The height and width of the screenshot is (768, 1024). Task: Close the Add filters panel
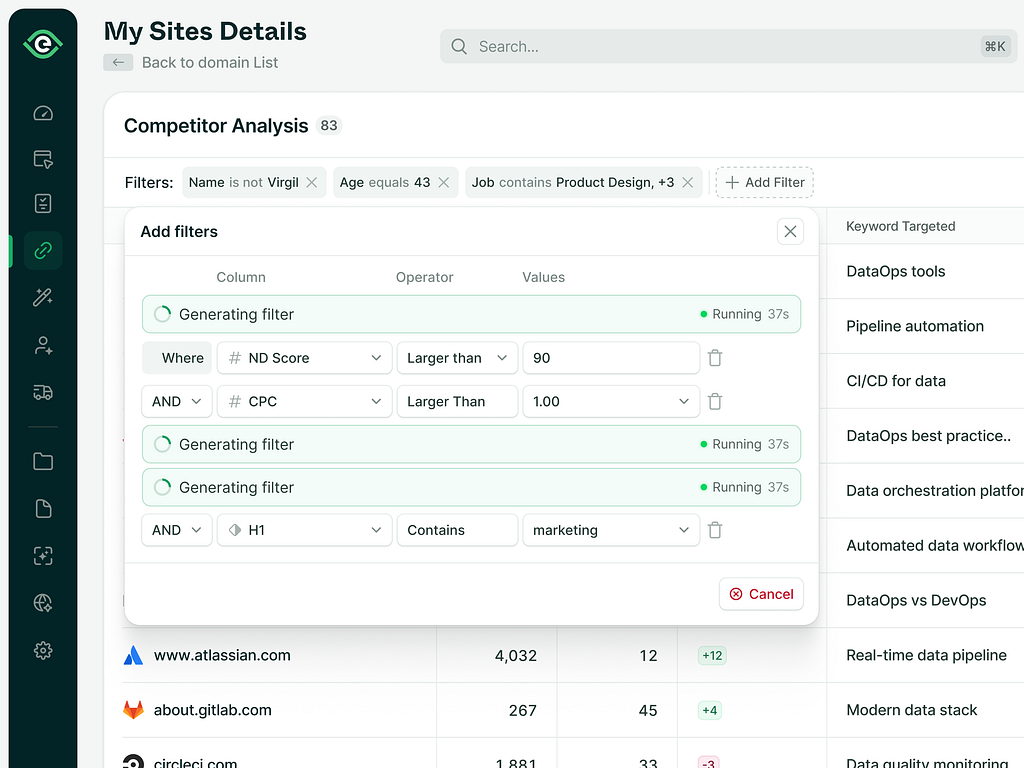point(790,231)
